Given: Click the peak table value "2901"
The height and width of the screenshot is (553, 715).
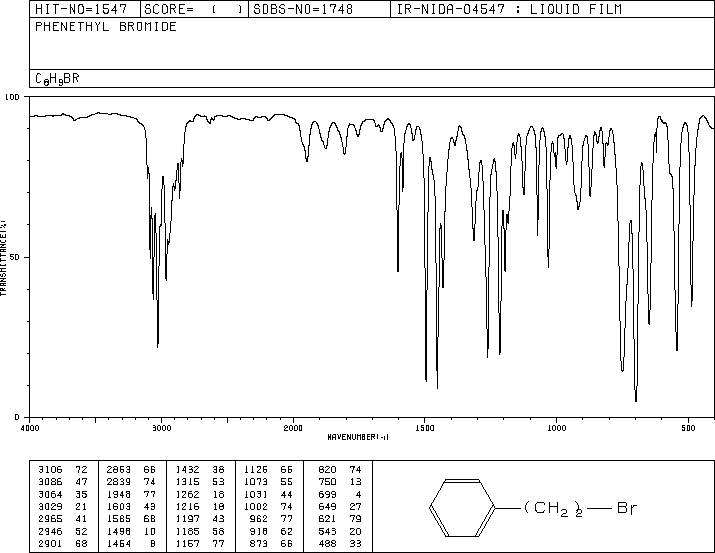Looking at the screenshot, I should (50, 543).
